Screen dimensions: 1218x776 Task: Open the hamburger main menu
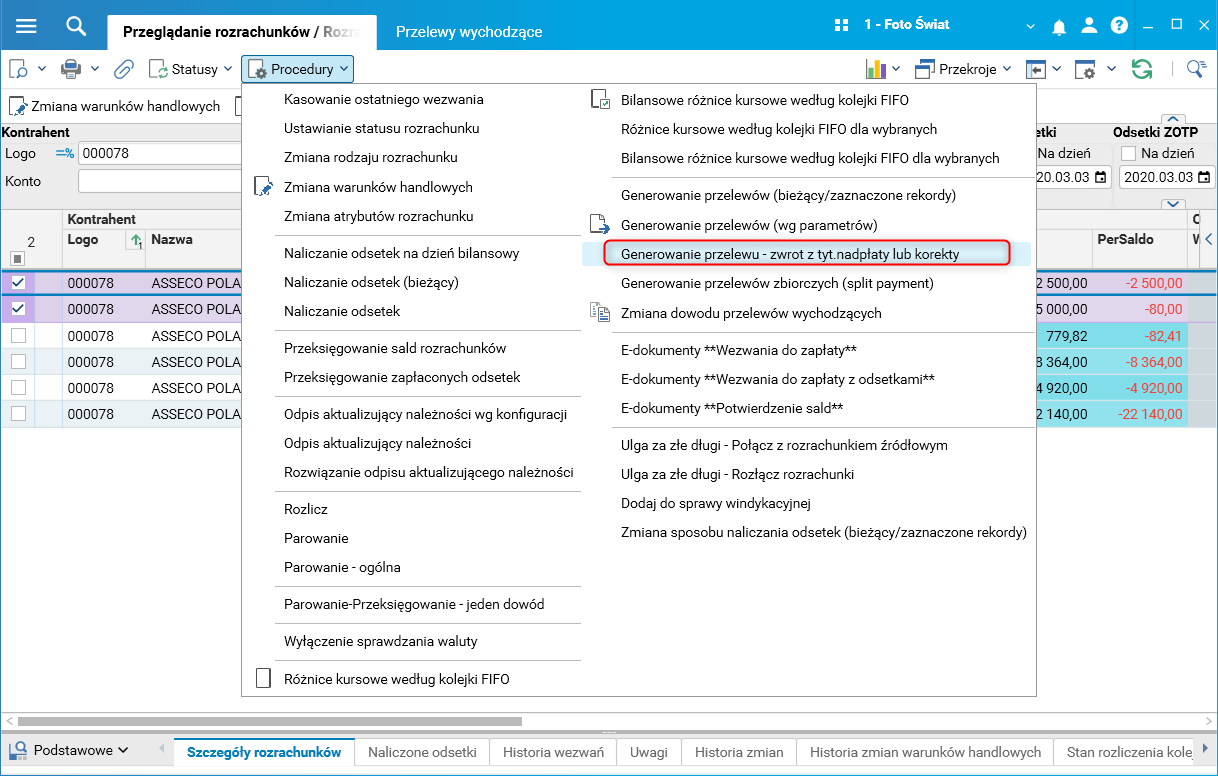[26, 25]
